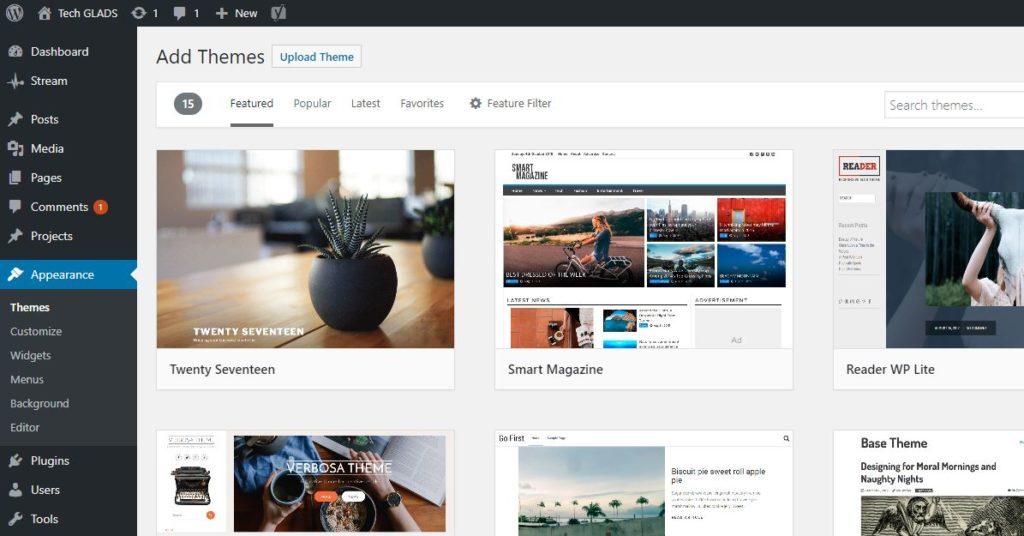Open Widgets submenu link
The image size is (1024, 536).
point(30,356)
